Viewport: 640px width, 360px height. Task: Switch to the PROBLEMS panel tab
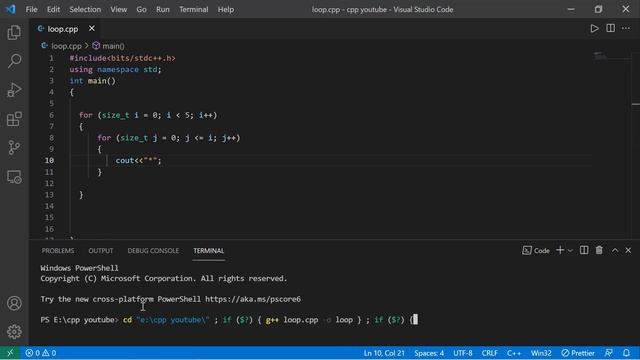(58, 251)
